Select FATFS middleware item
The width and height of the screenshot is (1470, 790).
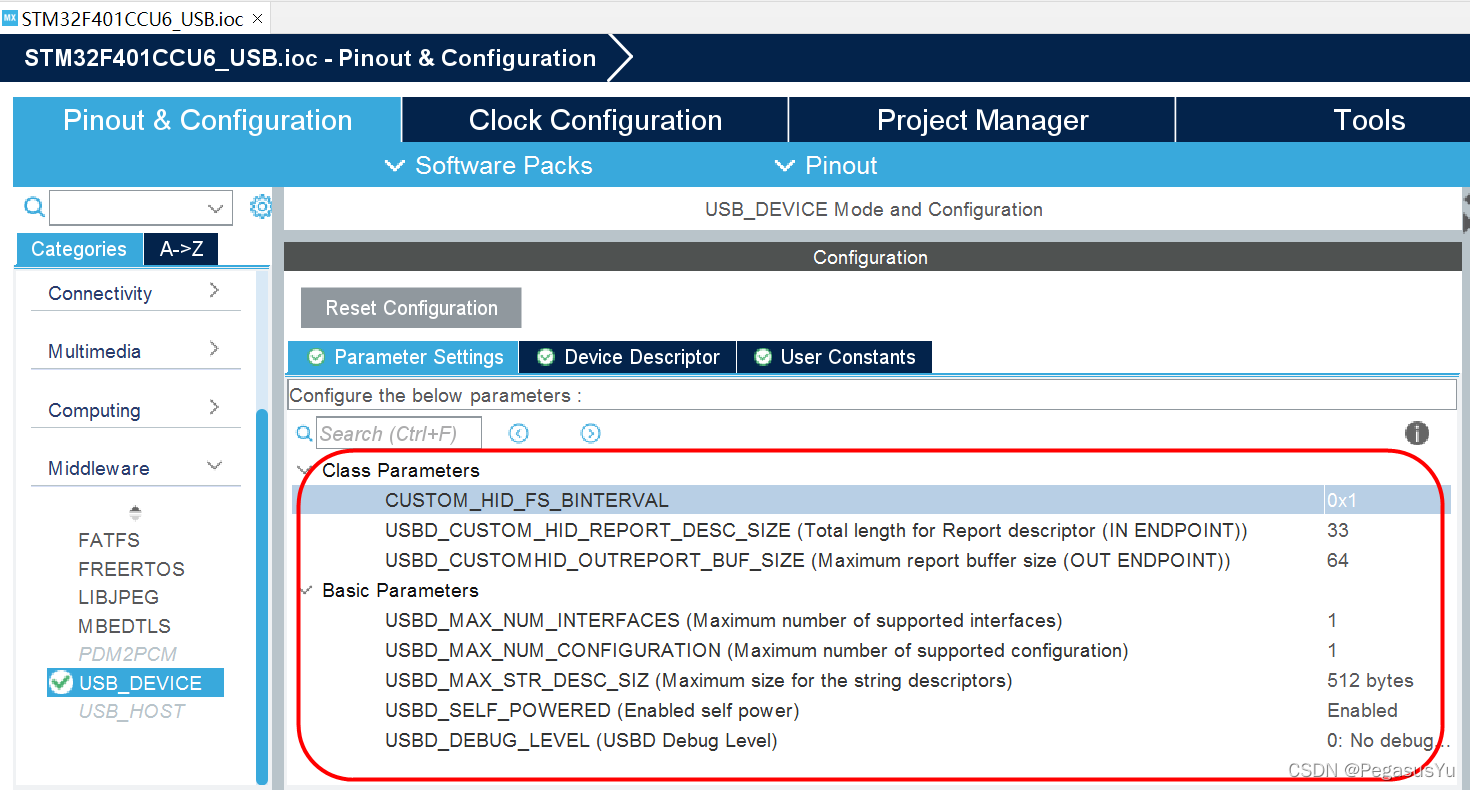tap(109, 540)
